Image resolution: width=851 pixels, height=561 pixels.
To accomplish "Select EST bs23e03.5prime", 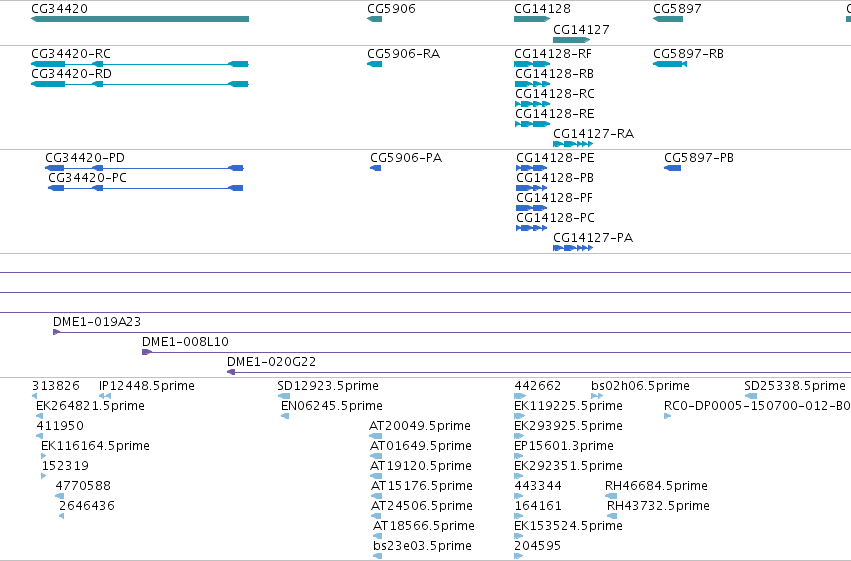I will click(377, 556).
